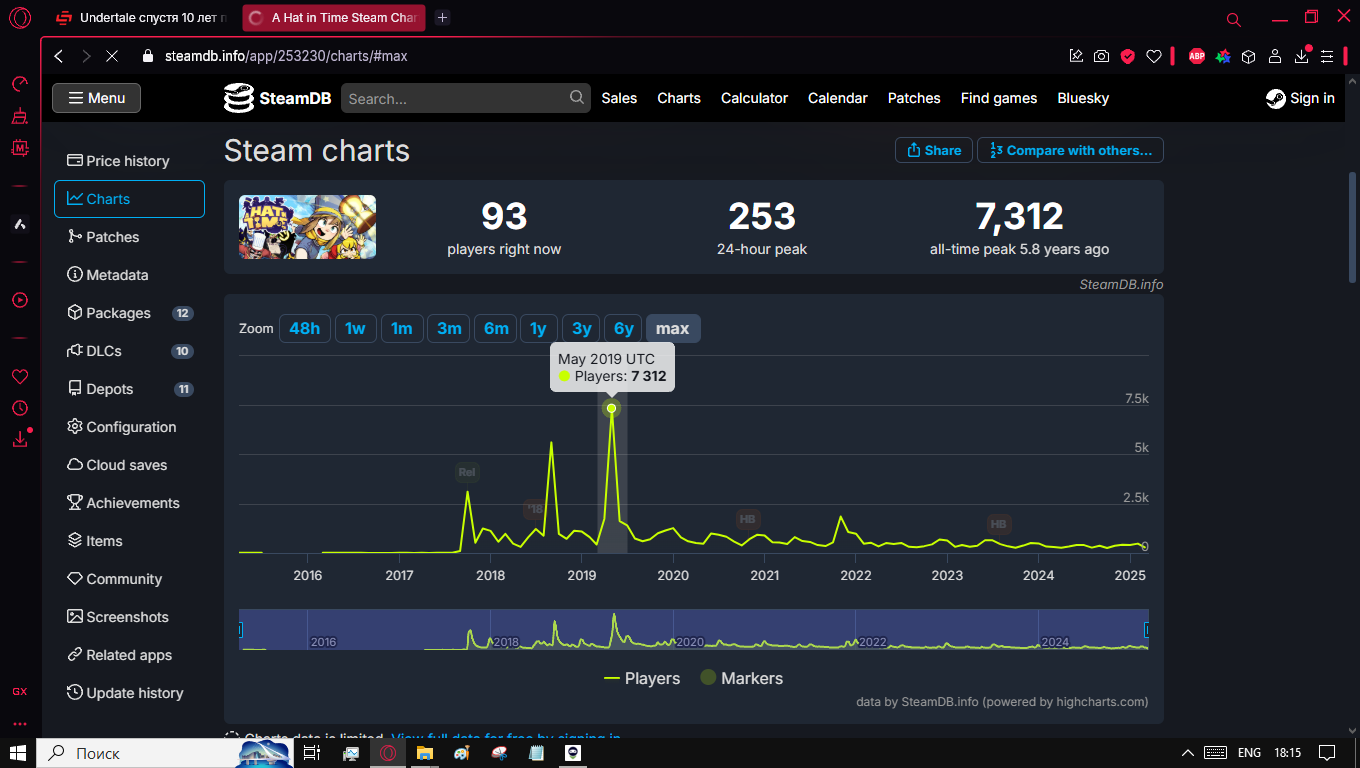
Task: Click left handle of chart navigator
Action: tap(240, 630)
